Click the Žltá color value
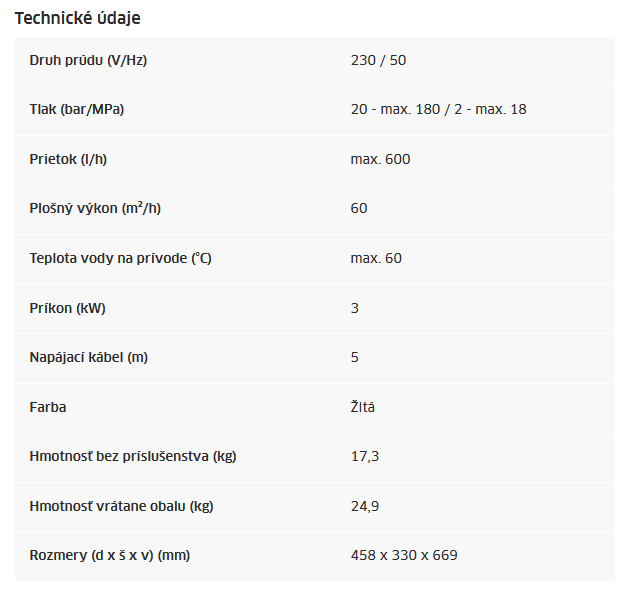The height and width of the screenshot is (598, 625). pos(362,407)
